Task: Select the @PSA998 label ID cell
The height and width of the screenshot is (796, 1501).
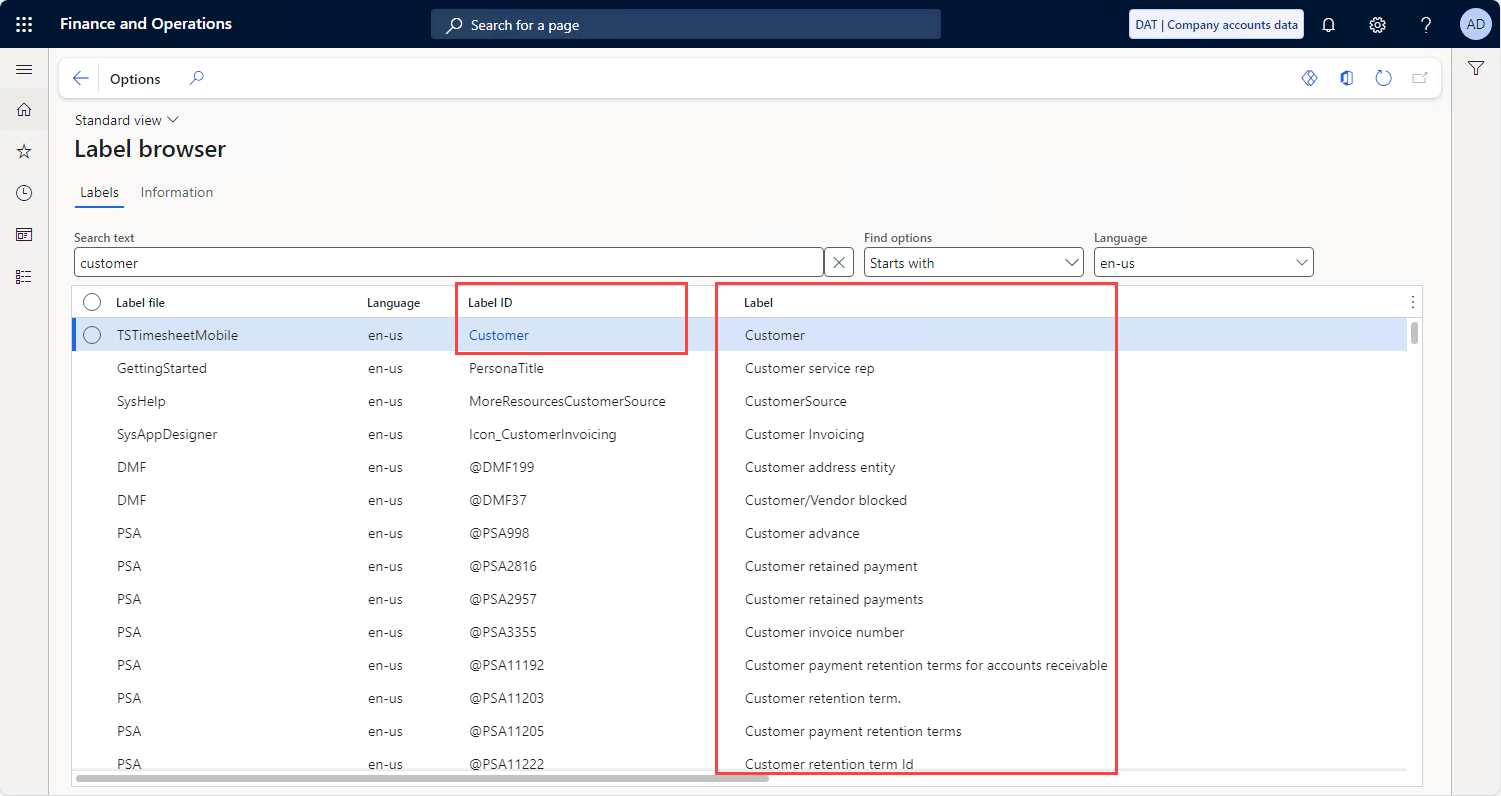Action: tap(499, 533)
